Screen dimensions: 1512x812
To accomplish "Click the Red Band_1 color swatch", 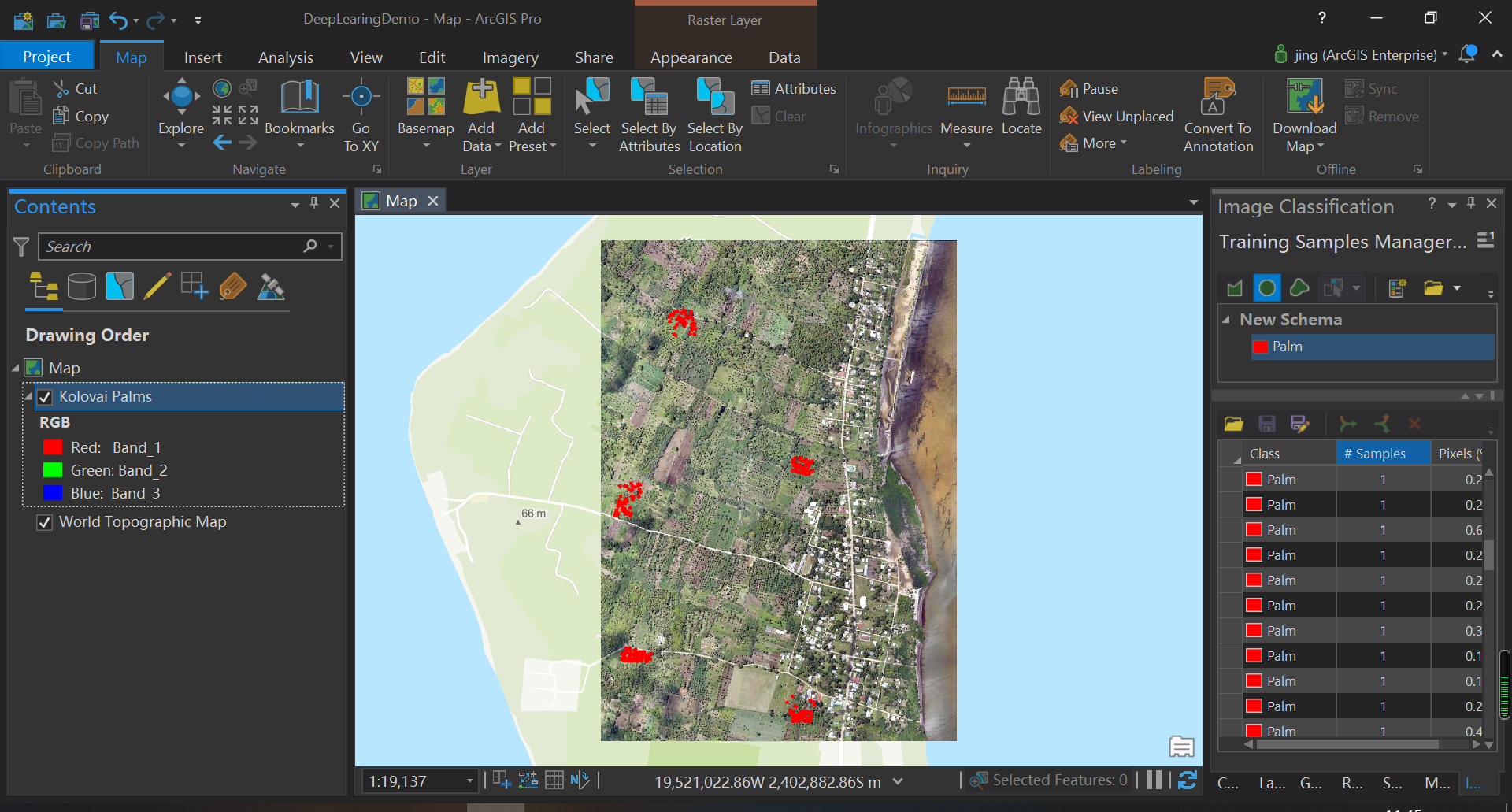I will click(53, 447).
